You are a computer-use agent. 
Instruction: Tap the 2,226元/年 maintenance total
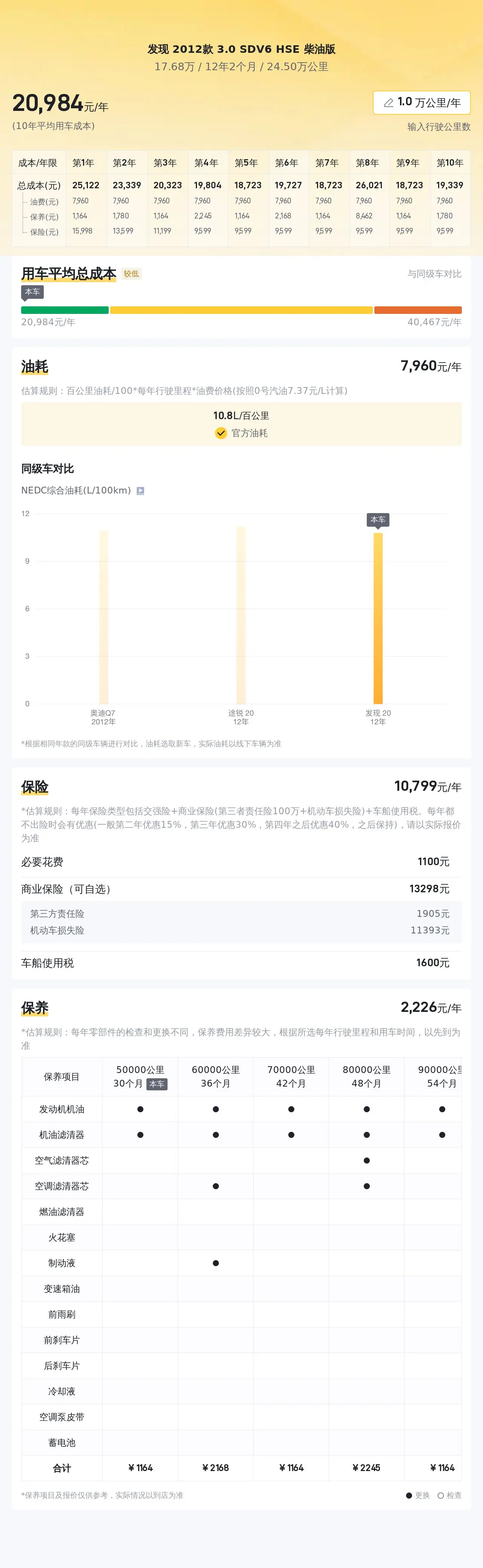coord(431,1007)
